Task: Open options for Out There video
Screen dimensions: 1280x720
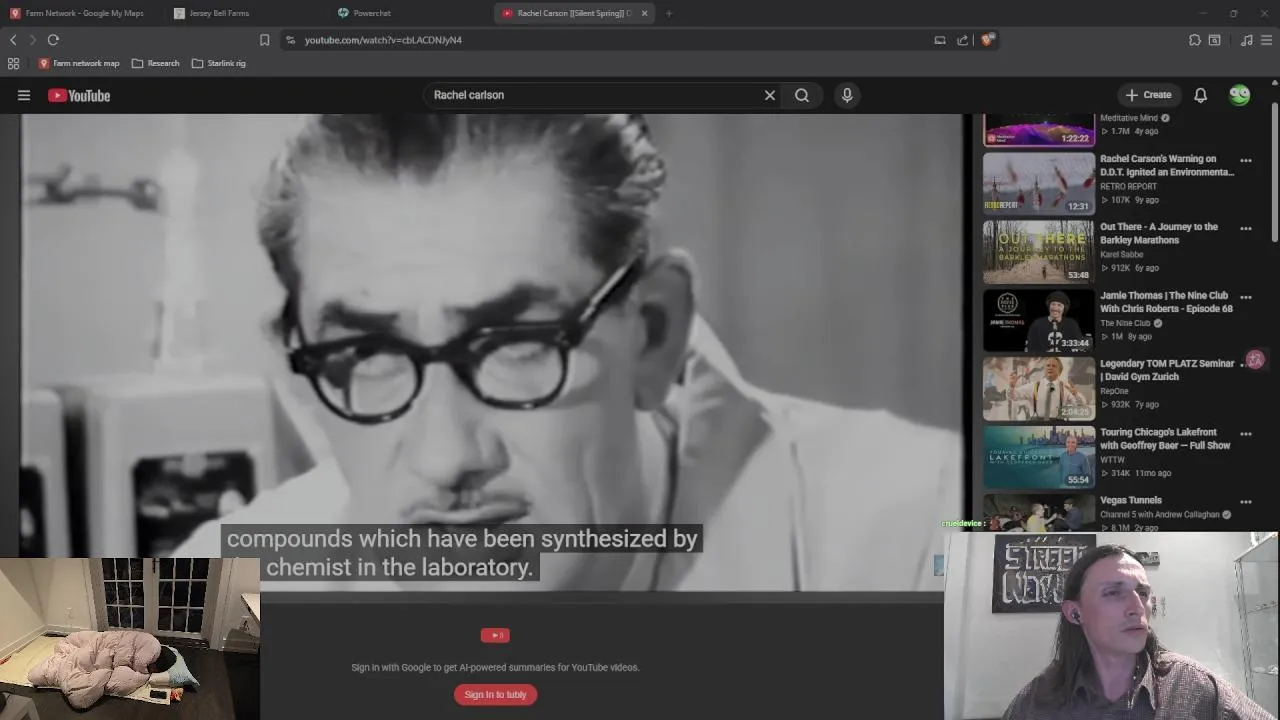Action: coord(1246,229)
